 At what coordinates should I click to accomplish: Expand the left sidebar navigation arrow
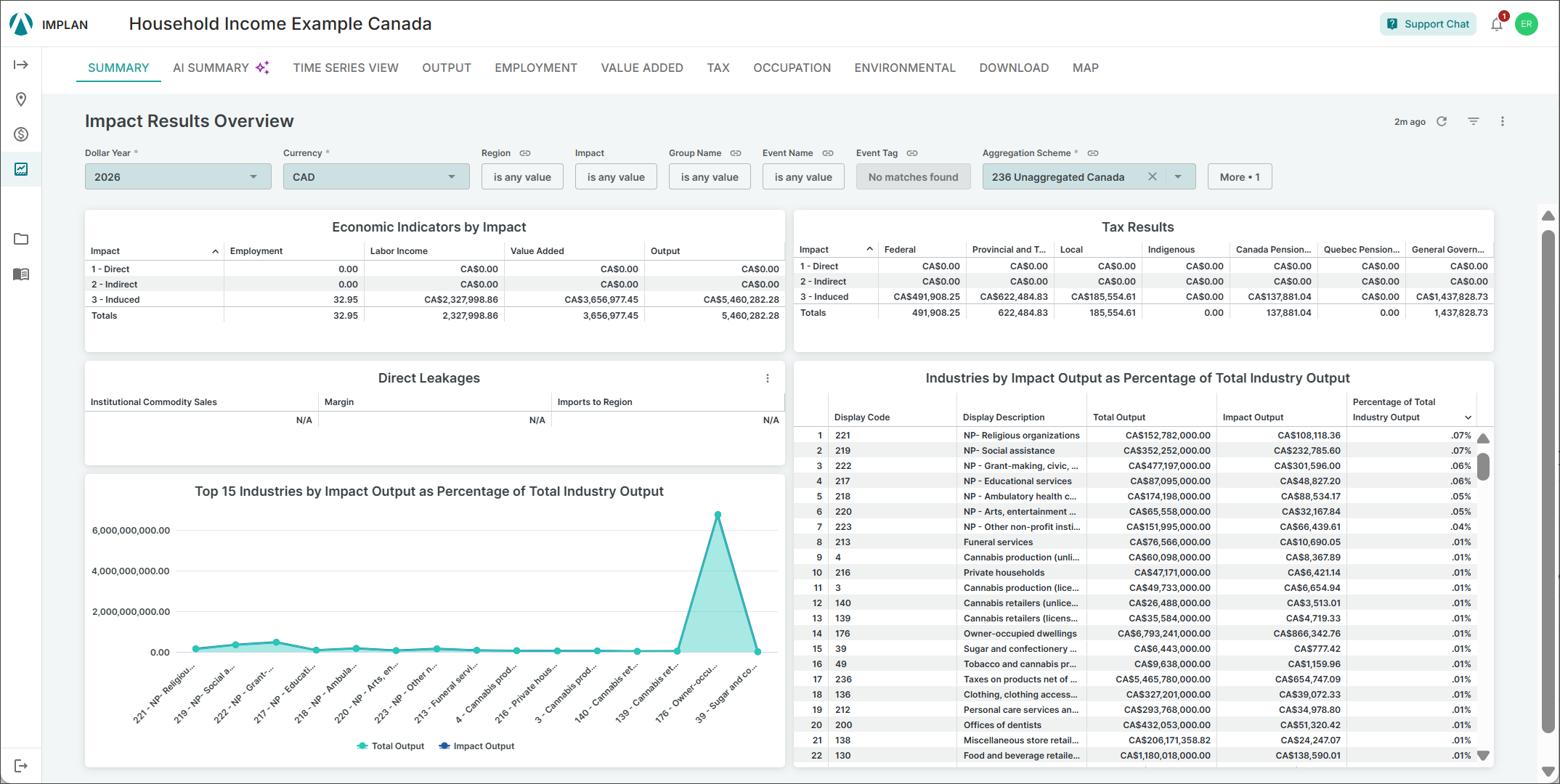[21, 65]
